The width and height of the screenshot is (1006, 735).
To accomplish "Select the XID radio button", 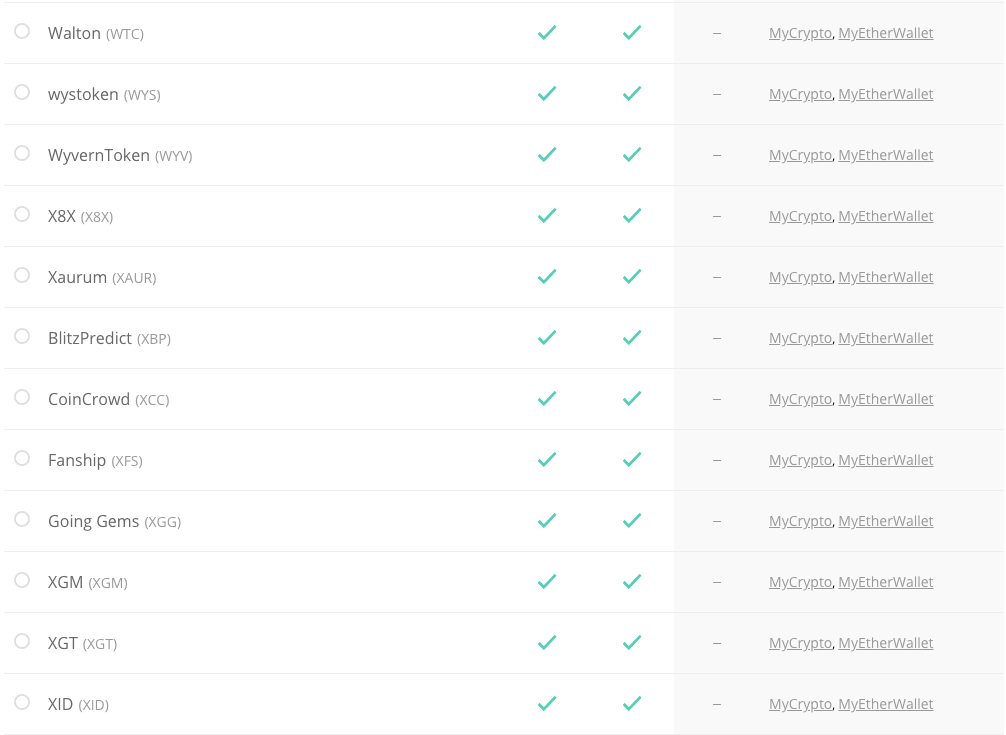I will point(22,702).
